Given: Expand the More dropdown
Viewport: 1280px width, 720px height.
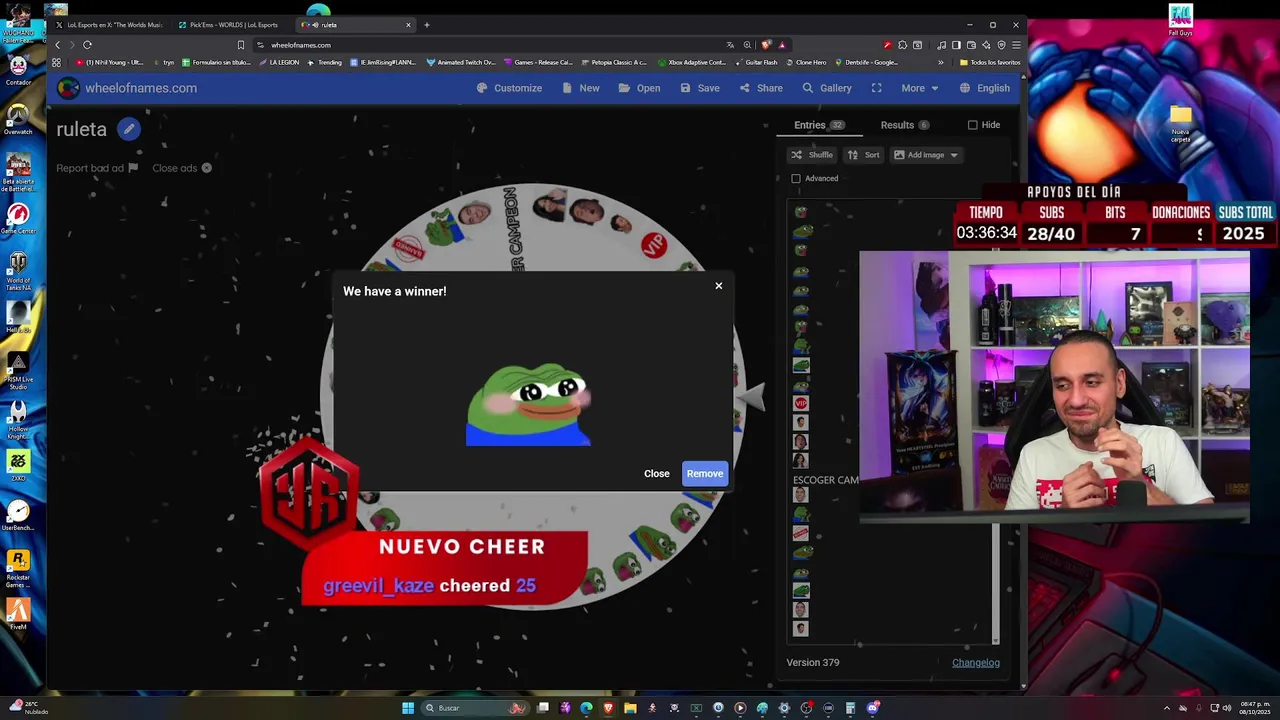Looking at the screenshot, I should (920, 88).
